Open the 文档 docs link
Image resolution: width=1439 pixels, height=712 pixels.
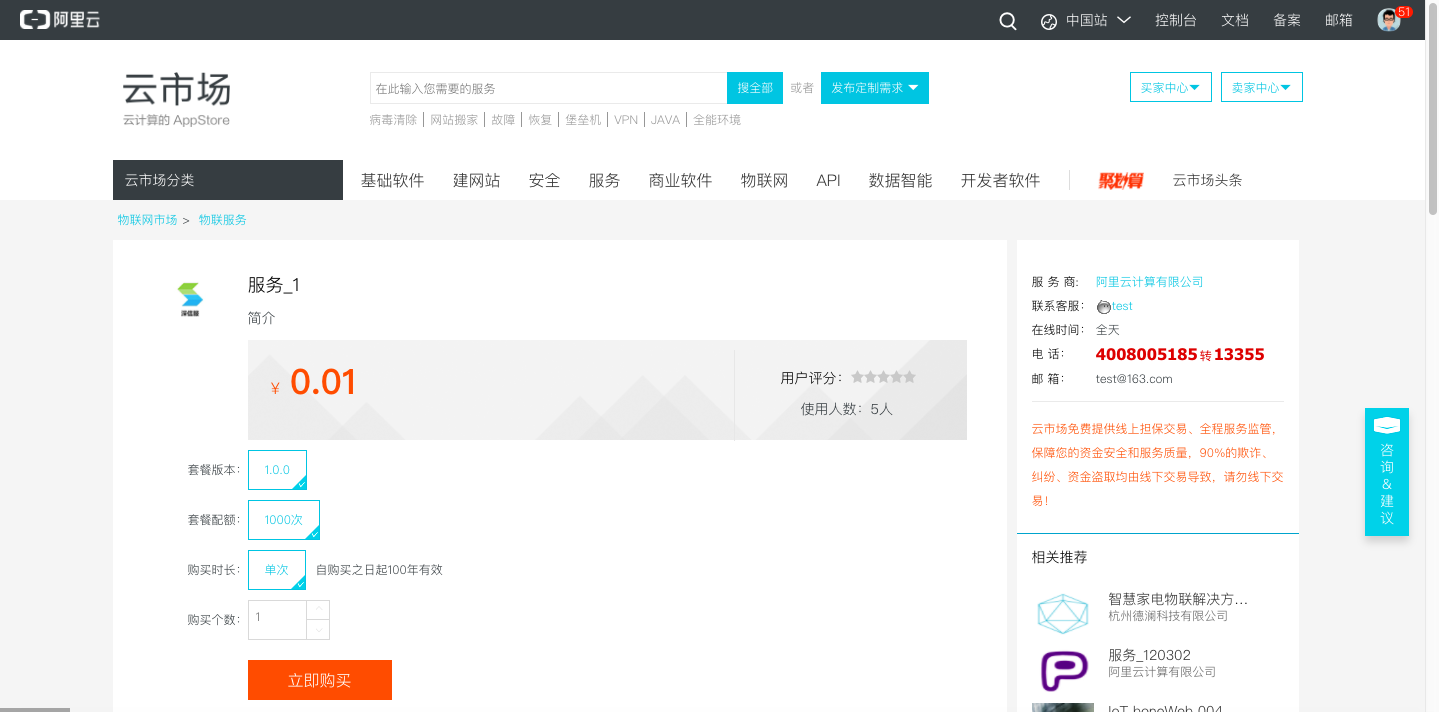pos(1235,20)
